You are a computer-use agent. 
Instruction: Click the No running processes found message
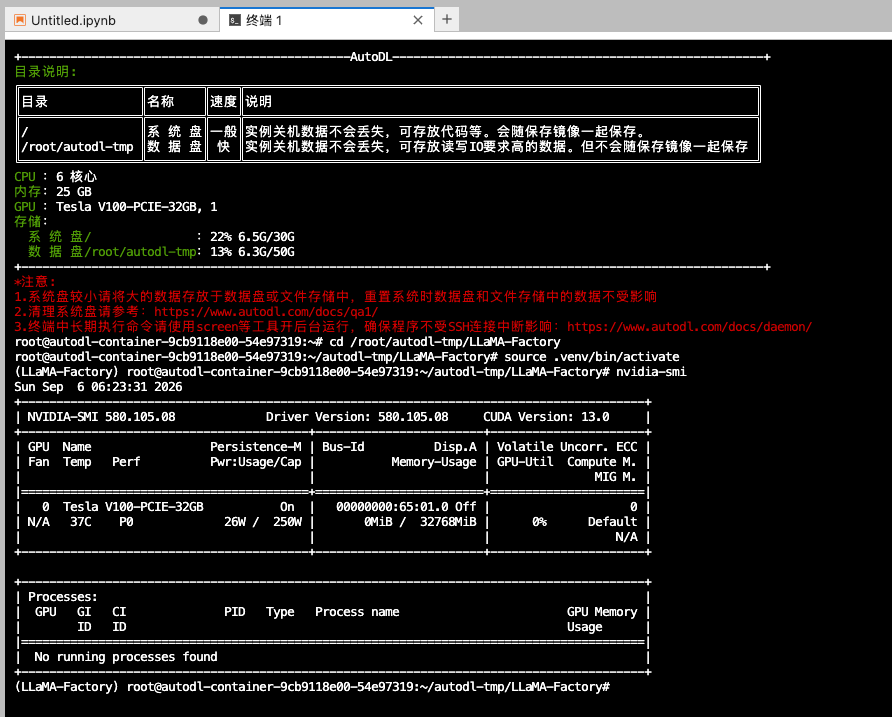pyautogui.click(x=126, y=657)
